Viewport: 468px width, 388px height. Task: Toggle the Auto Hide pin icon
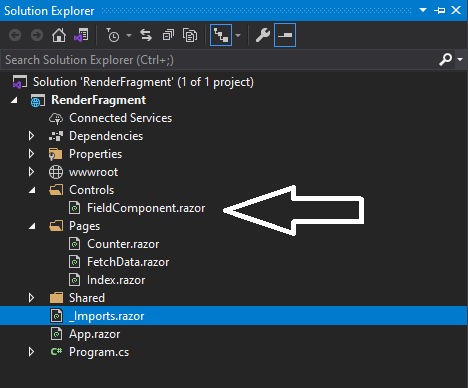tap(440, 10)
